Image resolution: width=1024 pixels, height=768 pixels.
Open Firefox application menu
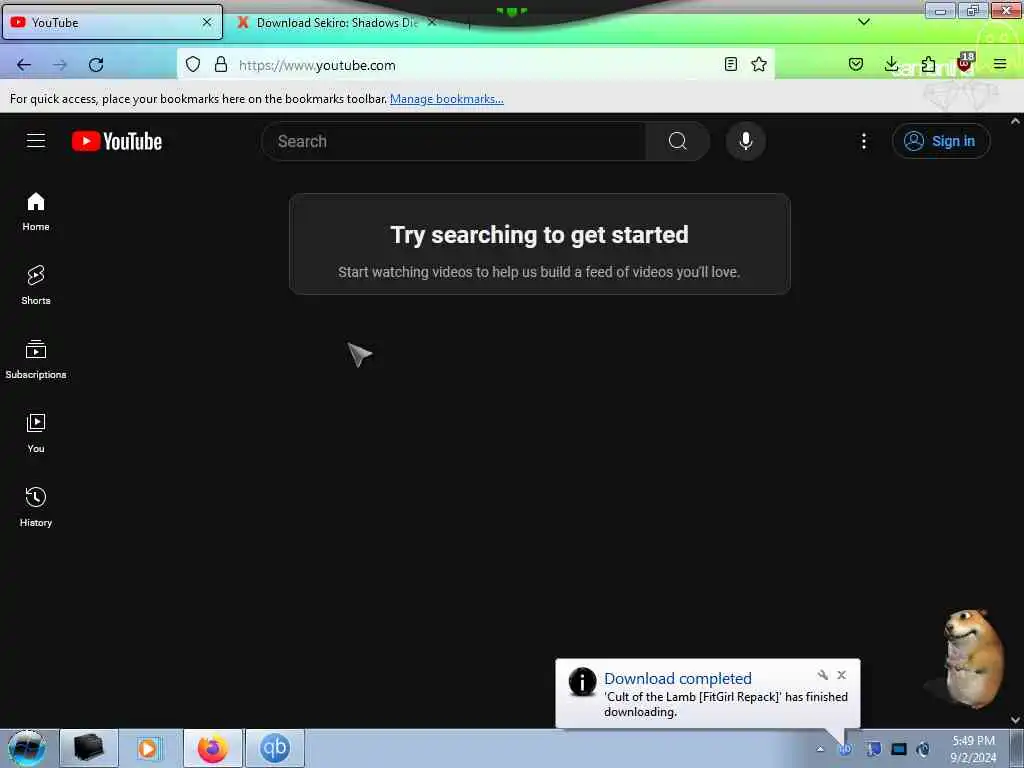click(x=1000, y=64)
